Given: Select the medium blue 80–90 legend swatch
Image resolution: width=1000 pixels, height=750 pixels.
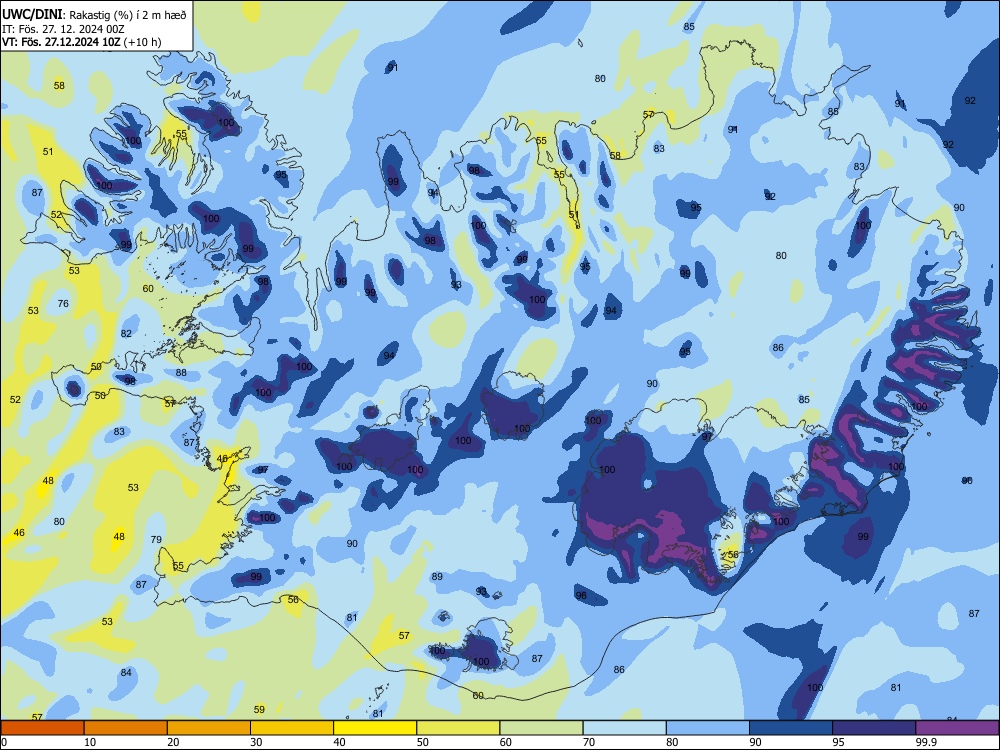Looking at the screenshot, I should click(708, 728).
